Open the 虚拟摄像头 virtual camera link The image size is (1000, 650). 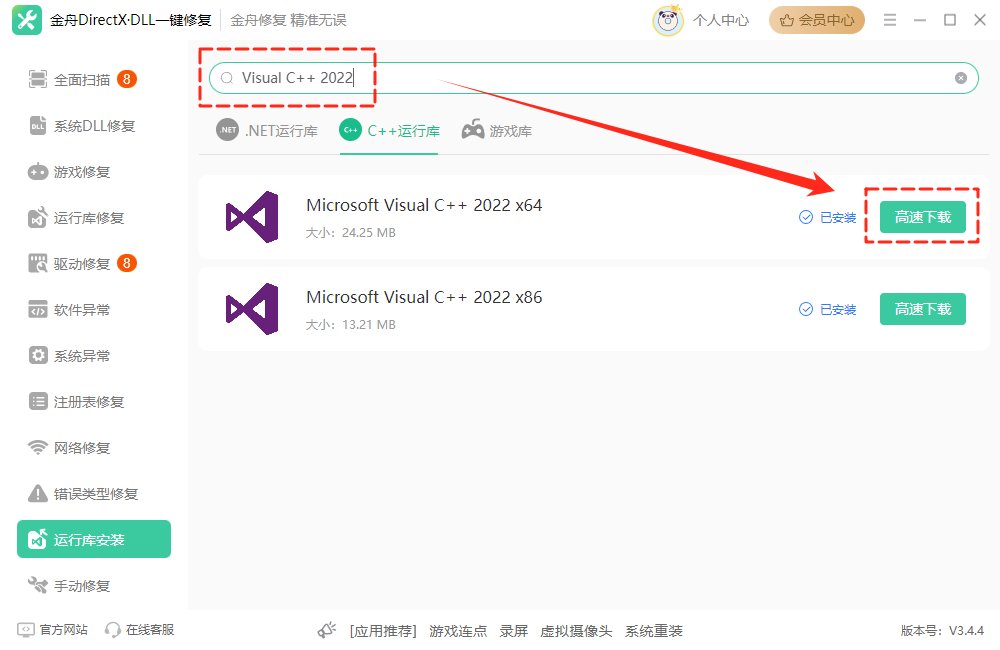coord(576,631)
